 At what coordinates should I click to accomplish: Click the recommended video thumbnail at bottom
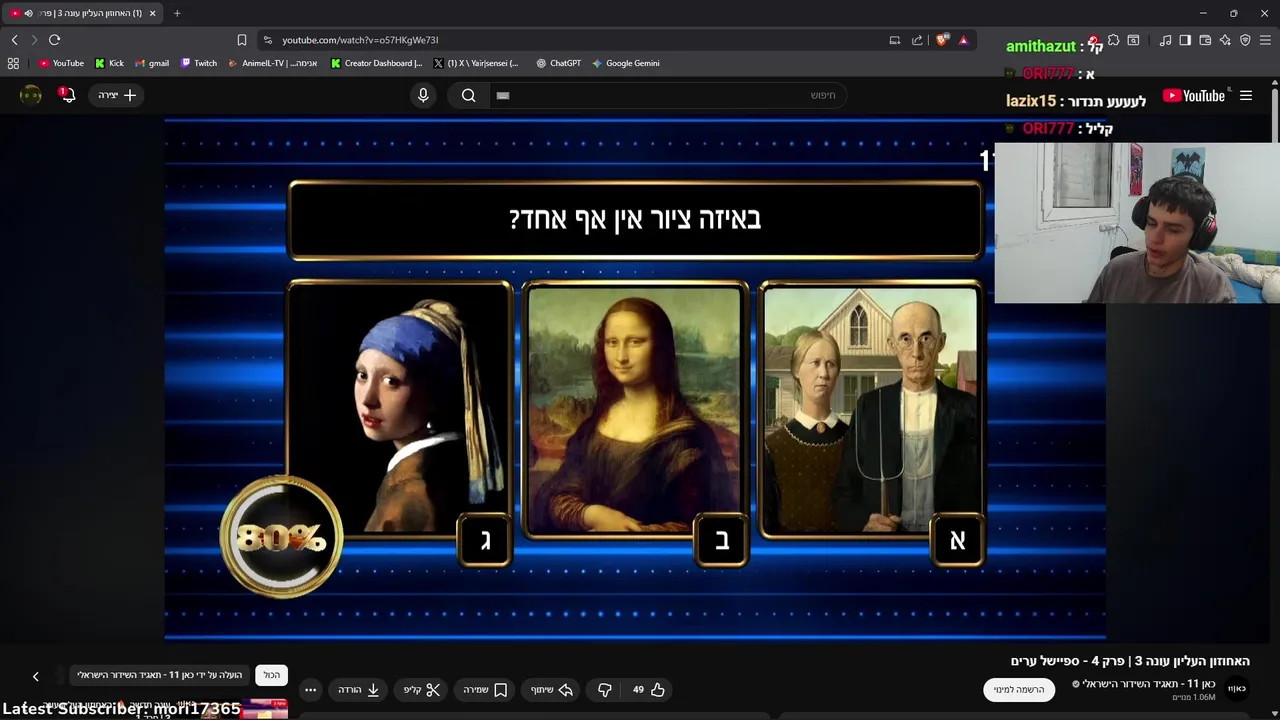[x=265, y=708]
